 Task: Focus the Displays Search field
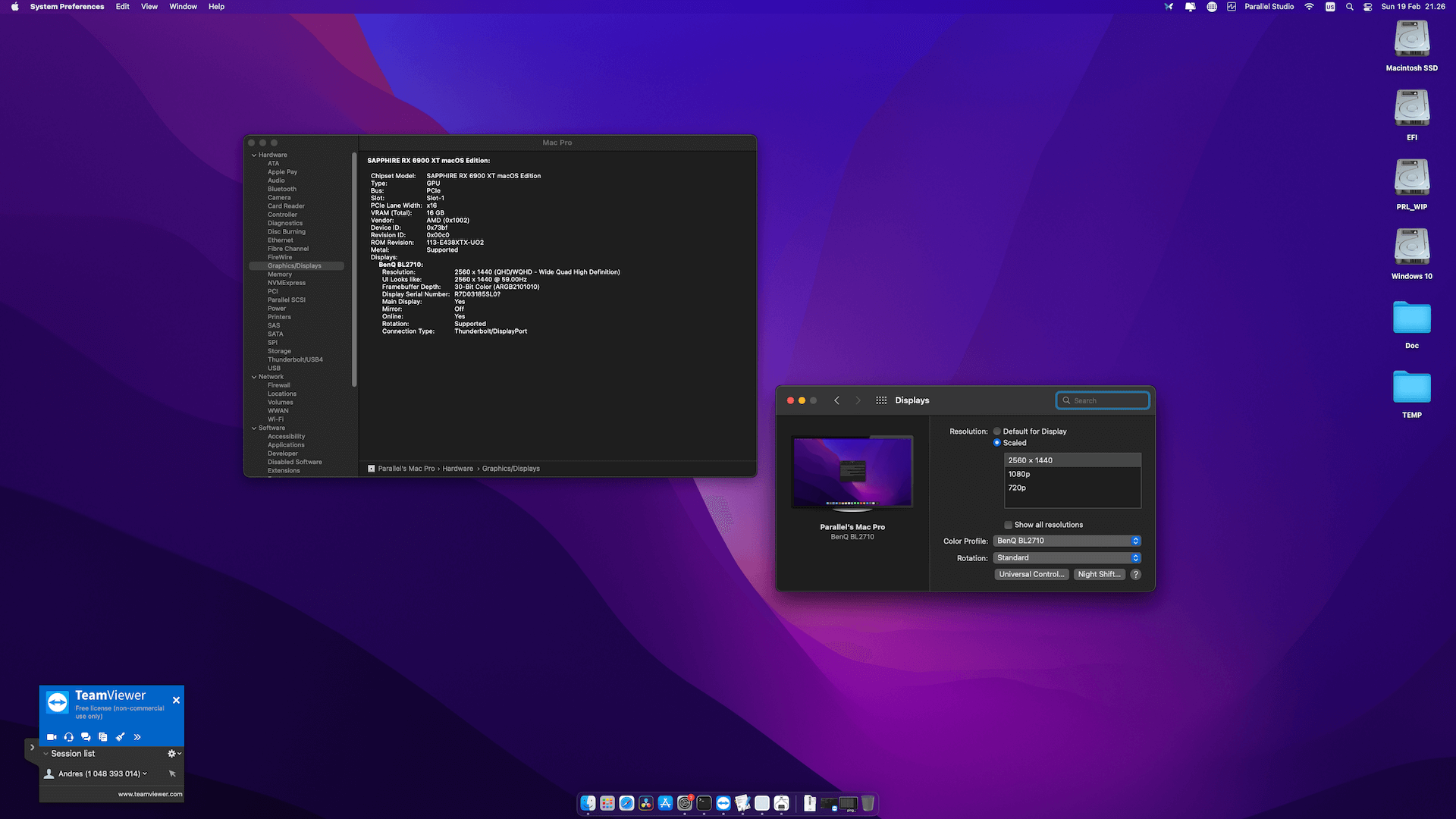(x=1103, y=400)
